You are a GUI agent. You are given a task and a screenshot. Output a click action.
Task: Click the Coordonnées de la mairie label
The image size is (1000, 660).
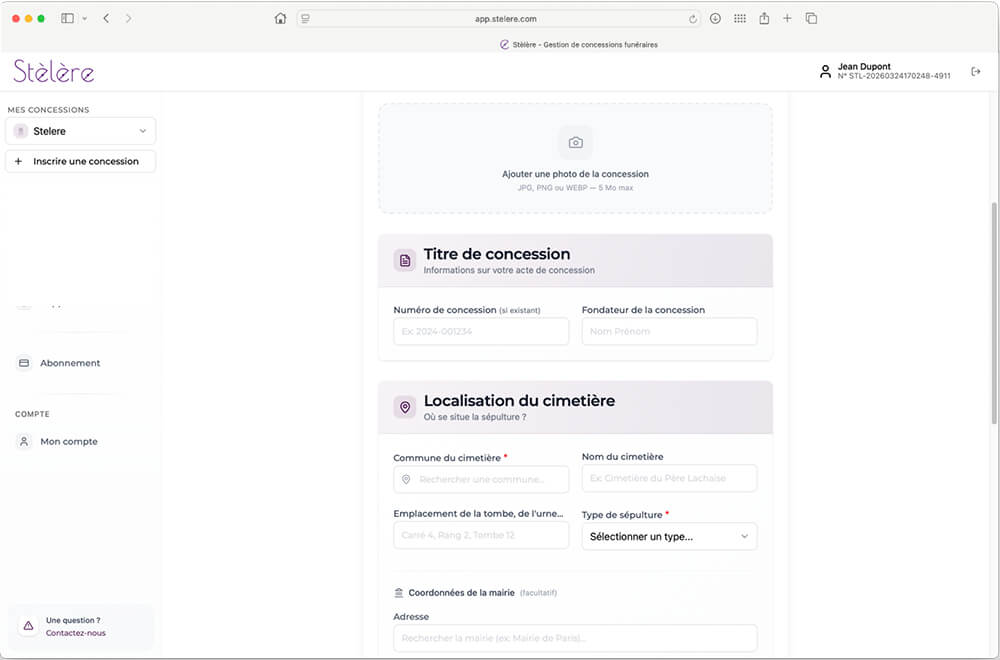pos(461,593)
